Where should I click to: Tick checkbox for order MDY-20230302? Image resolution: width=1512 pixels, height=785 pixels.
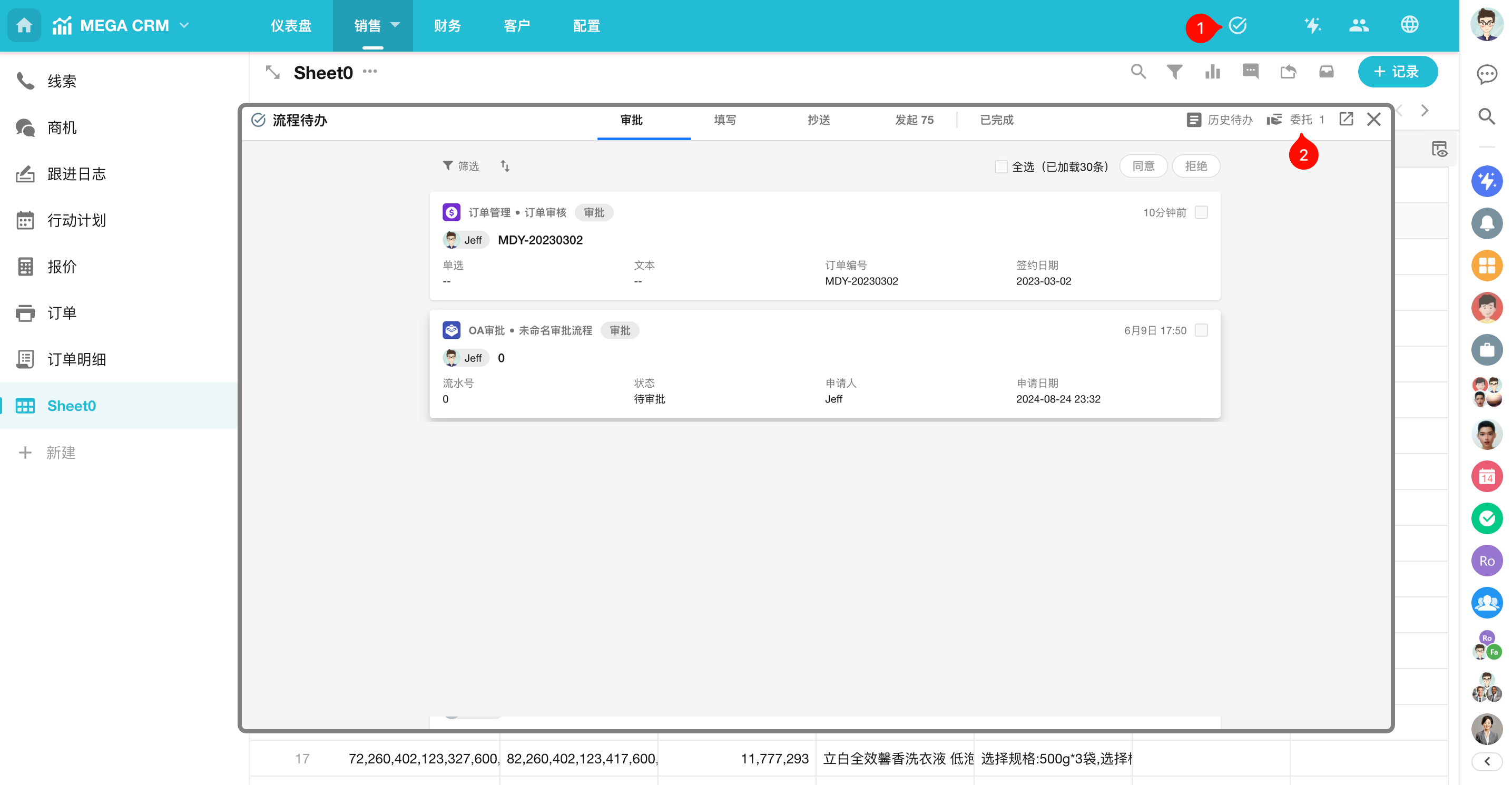point(1201,212)
